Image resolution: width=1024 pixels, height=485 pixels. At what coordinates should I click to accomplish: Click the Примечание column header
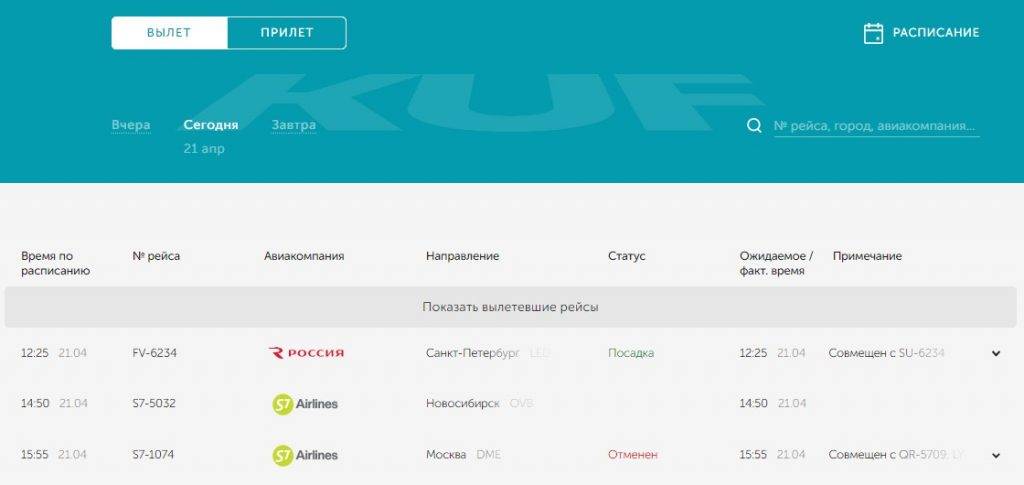(867, 257)
